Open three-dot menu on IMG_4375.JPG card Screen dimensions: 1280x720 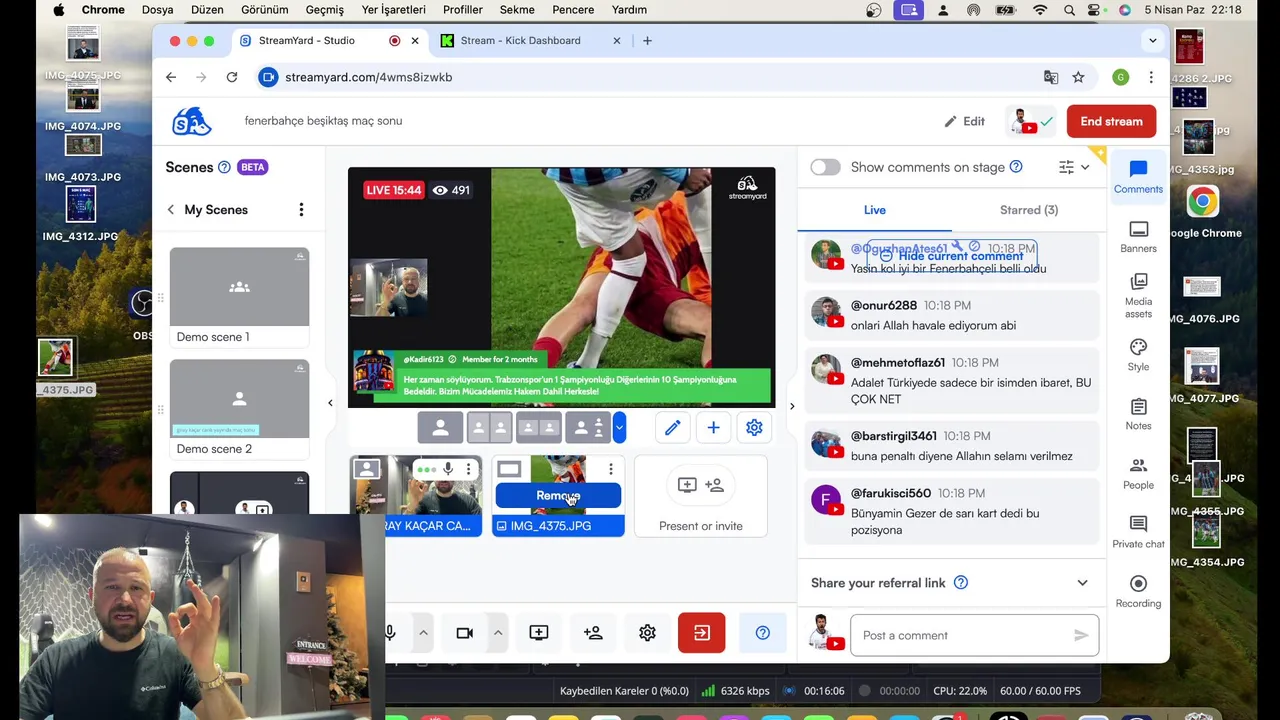(x=610, y=469)
